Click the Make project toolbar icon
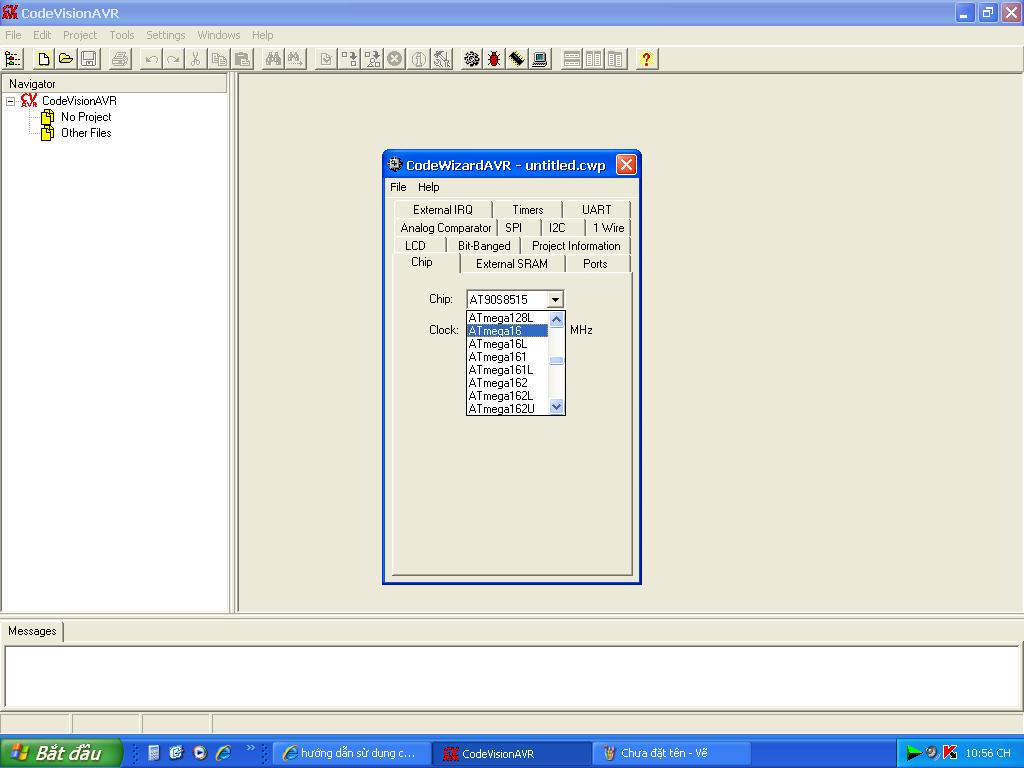Image resolution: width=1024 pixels, height=768 pixels. [x=372, y=59]
